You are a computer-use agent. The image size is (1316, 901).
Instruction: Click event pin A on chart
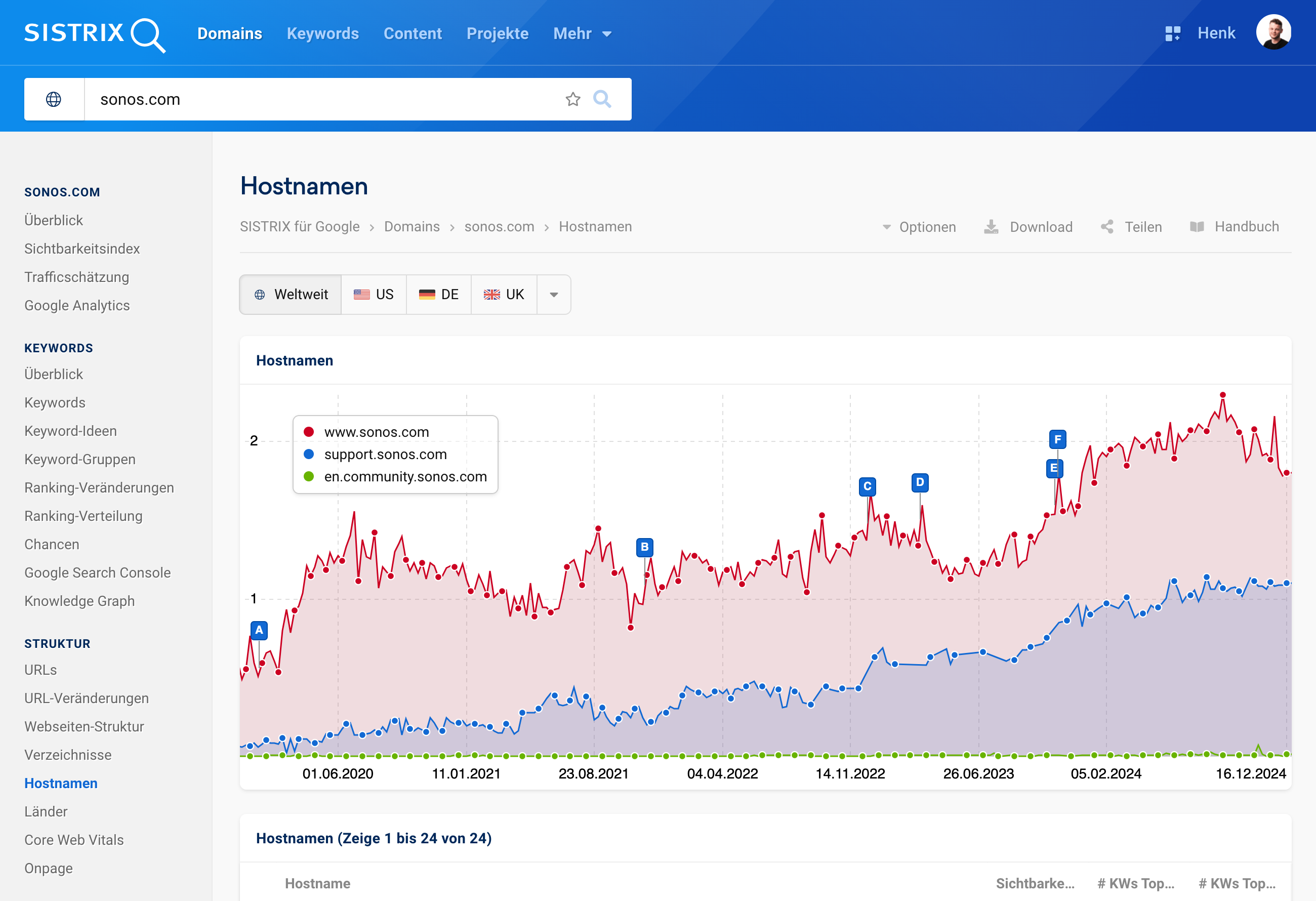pyautogui.click(x=259, y=630)
